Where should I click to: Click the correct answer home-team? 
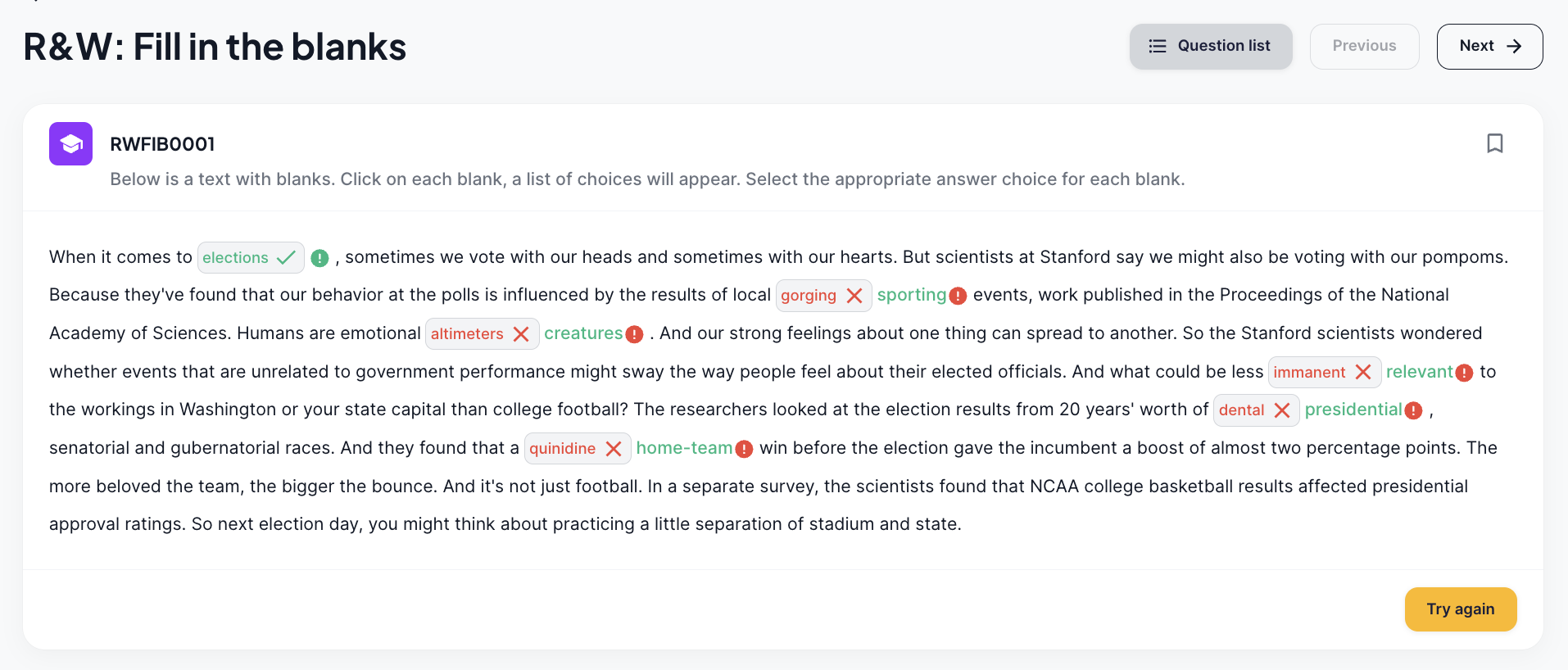(x=684, y=448)
